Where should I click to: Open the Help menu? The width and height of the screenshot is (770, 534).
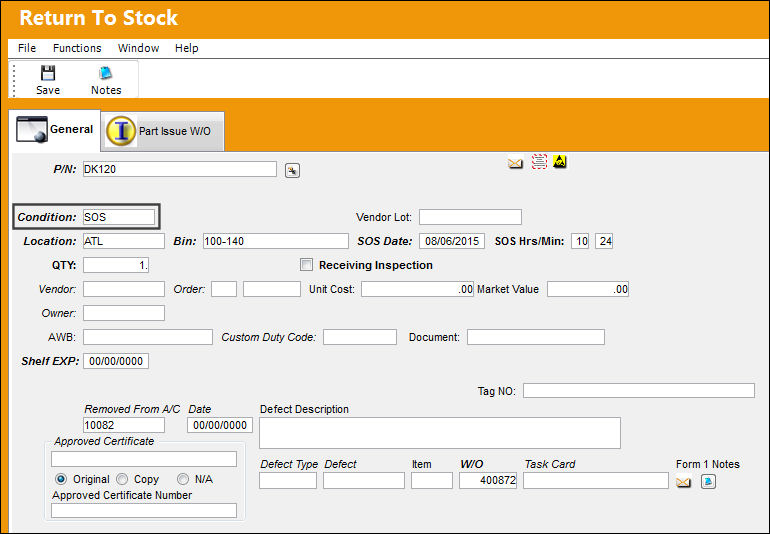[x=187, y=48]
